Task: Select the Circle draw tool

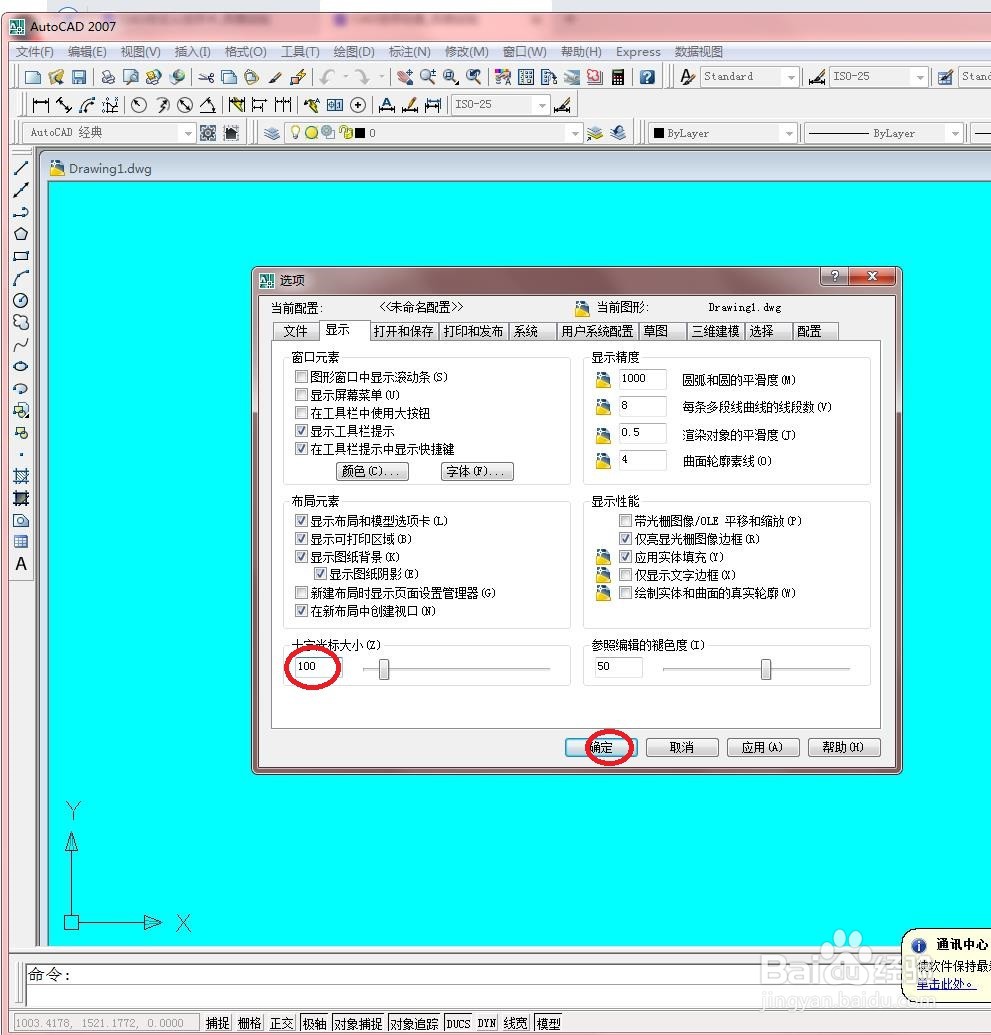Action: pyautogui.click(x=21, y=300)
